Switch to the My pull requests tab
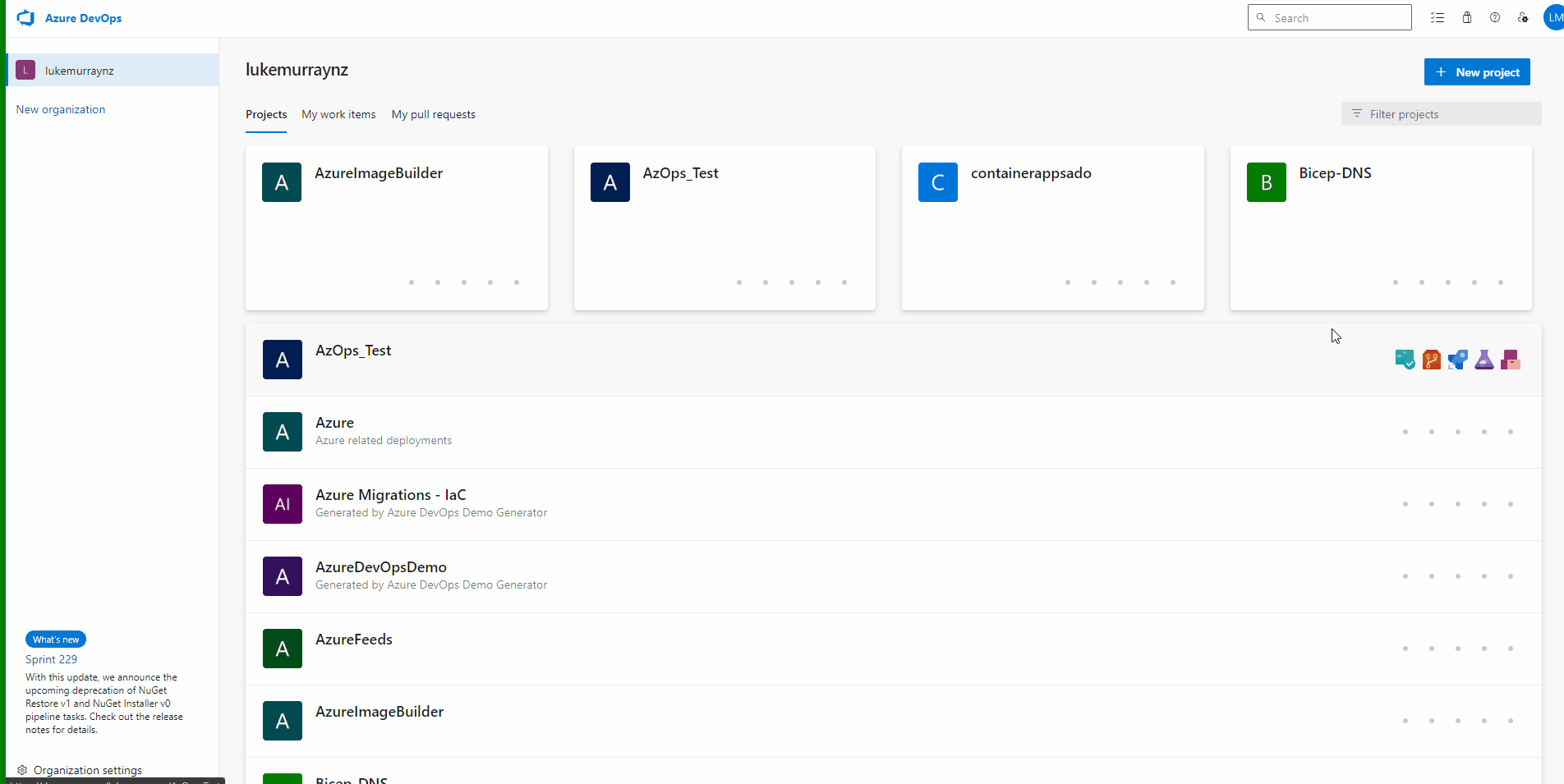The height and width of the screenshot is (784, 1564). (x=433, y=114)
